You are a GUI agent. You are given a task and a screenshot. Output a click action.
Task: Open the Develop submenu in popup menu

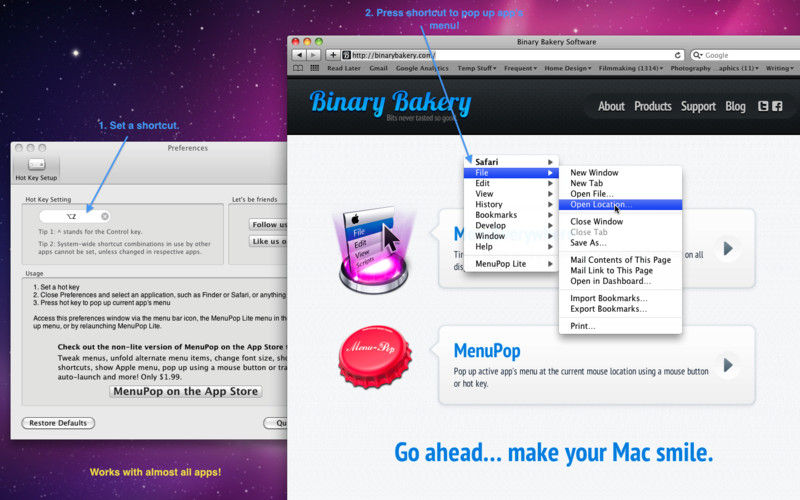point(511,226)
